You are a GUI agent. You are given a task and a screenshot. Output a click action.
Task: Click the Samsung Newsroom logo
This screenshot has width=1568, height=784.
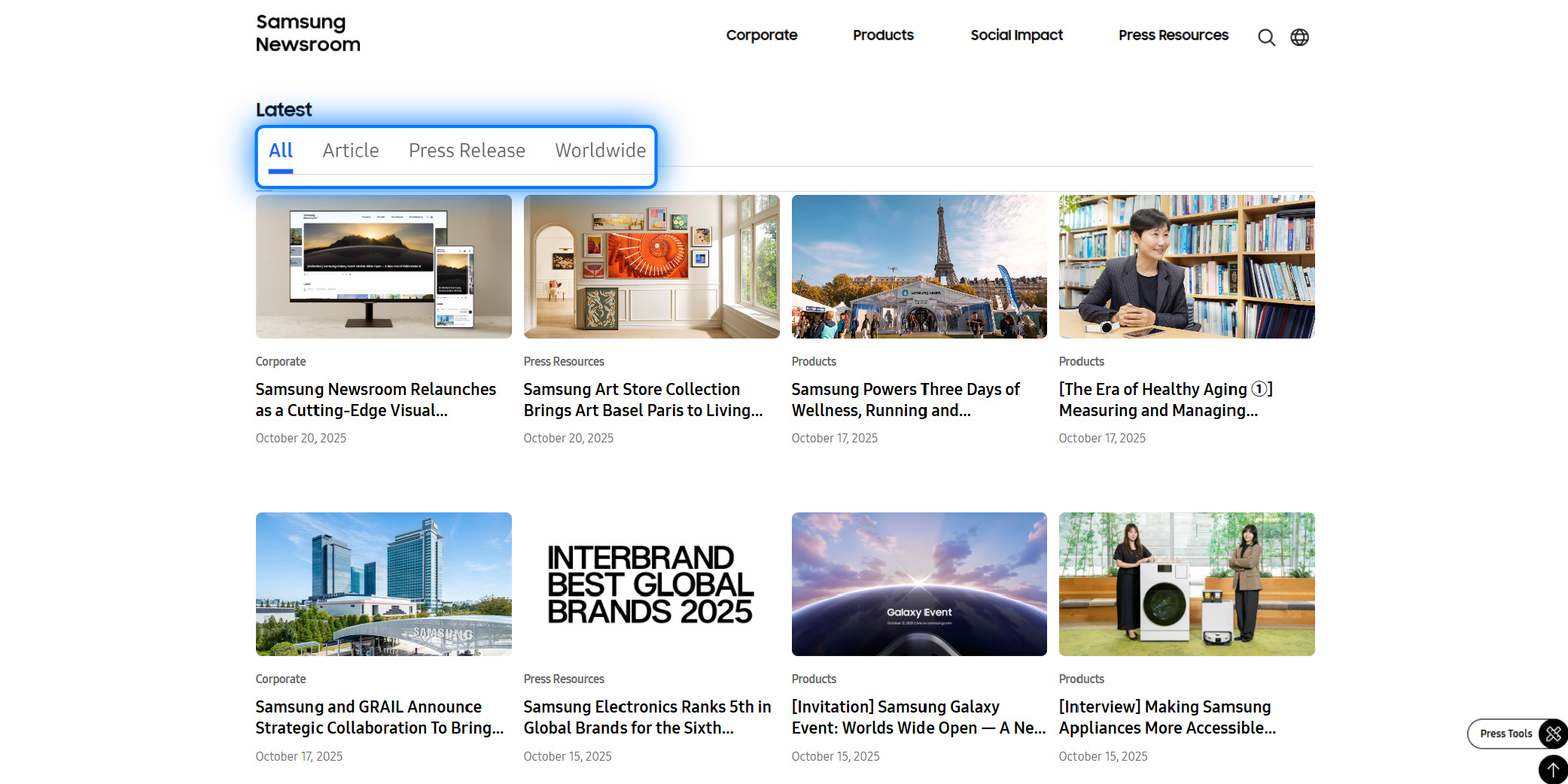[308, 33]
